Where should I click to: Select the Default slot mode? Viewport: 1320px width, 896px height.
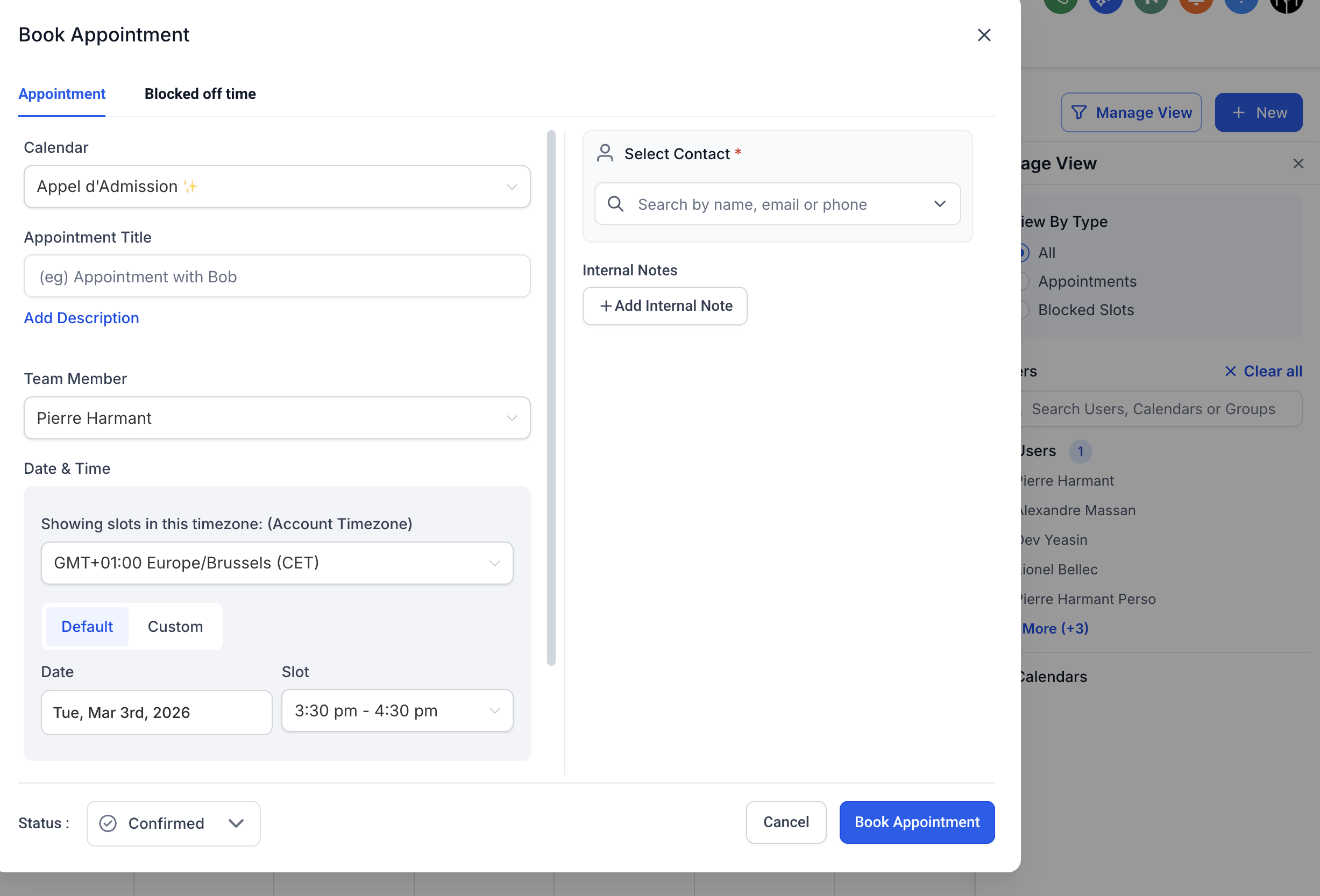click(87, 627)
